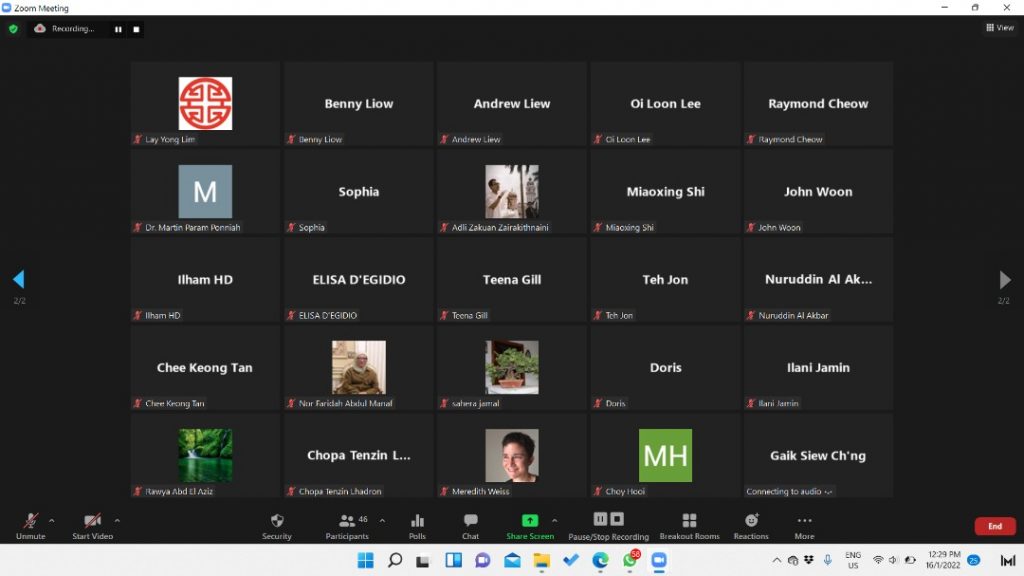
Task: Pause recording from top recording indicator
Action: pos(118,29)
